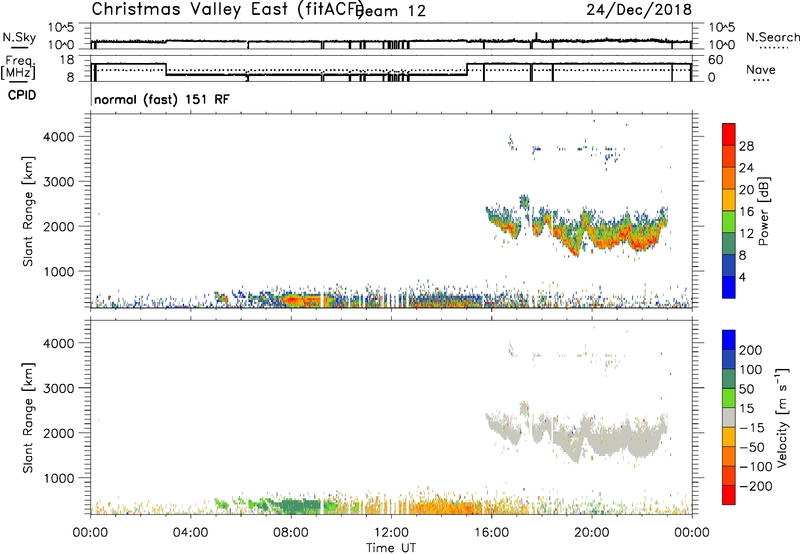Click the '200' tick on Velocity colorbar
Image resolution: width=800 pixels, height=554 pixels.
(750, 350)
